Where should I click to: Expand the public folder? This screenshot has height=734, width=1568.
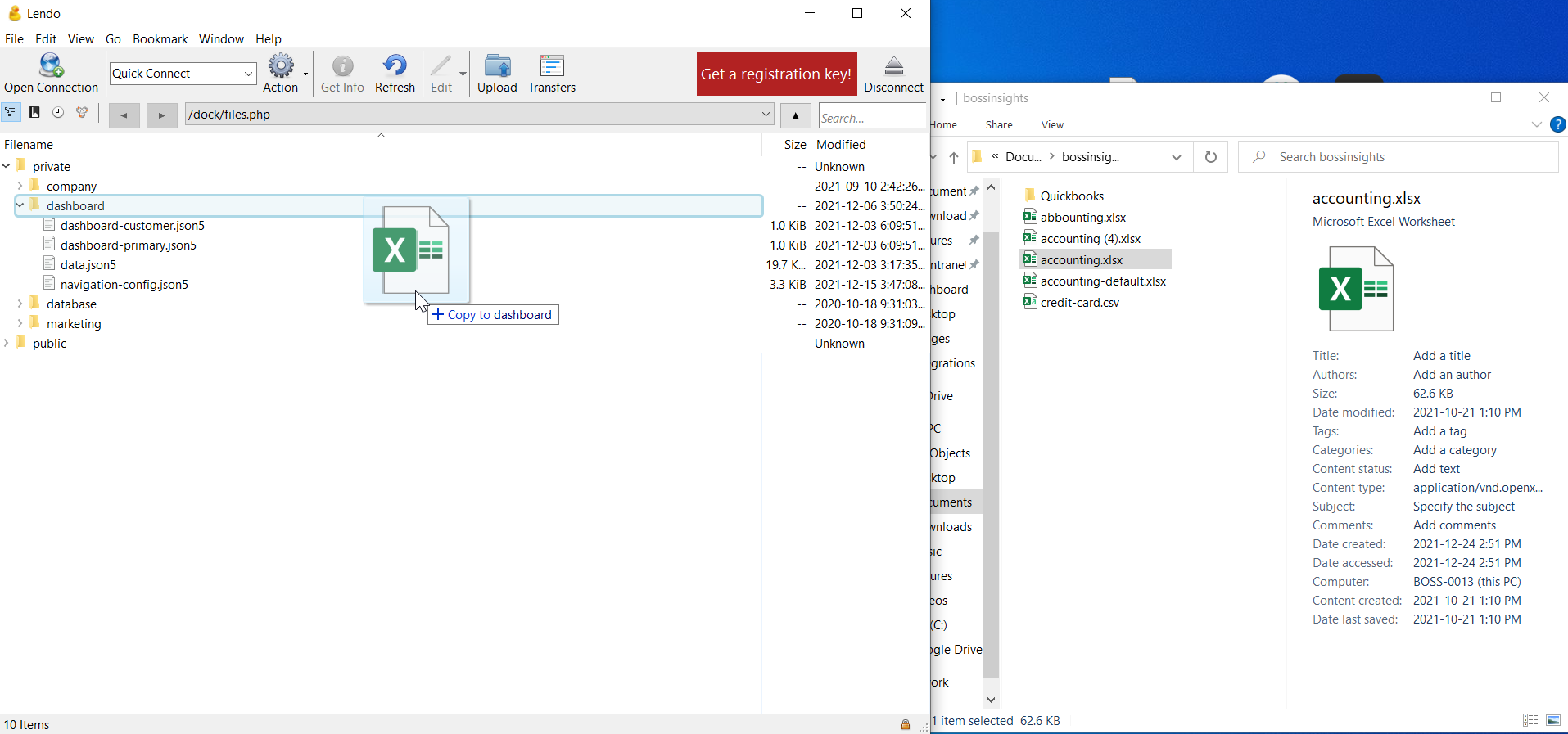click(7, 343)
